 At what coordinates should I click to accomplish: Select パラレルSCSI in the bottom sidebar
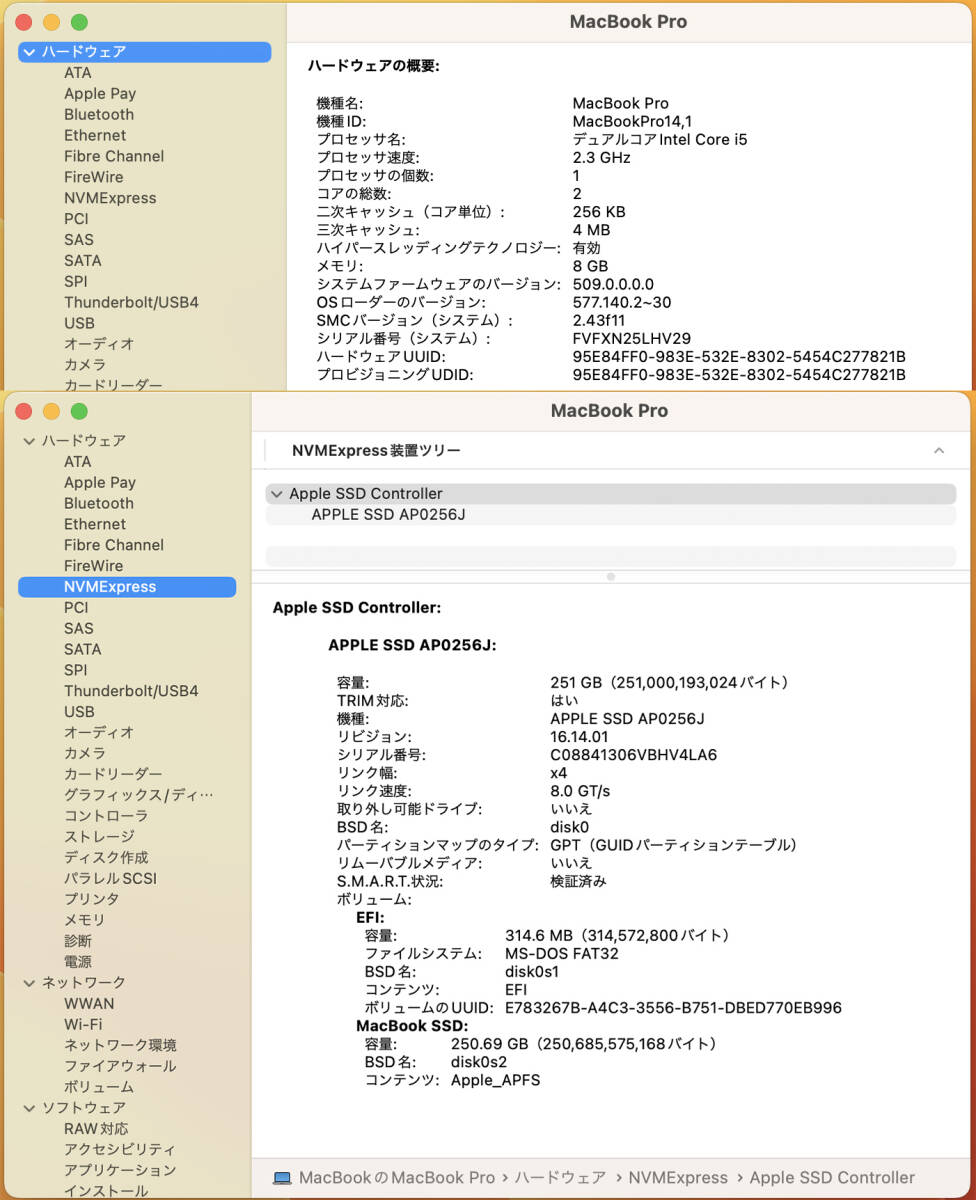coord(110,878)
